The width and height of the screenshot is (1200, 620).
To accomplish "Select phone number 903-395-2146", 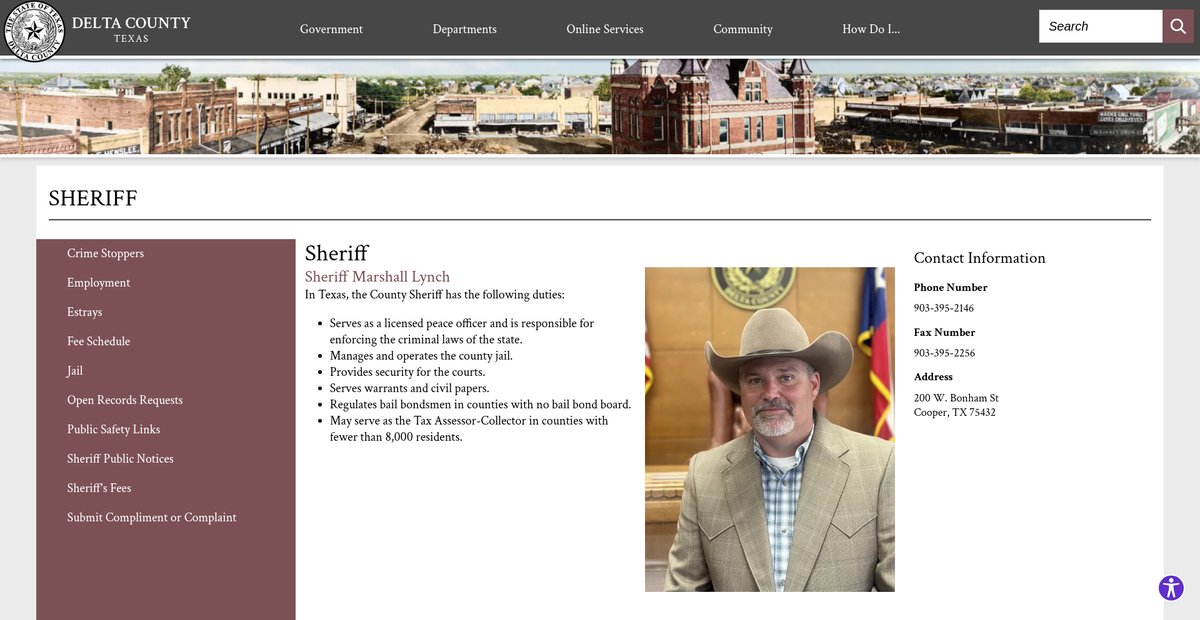I will coord(944,308).
